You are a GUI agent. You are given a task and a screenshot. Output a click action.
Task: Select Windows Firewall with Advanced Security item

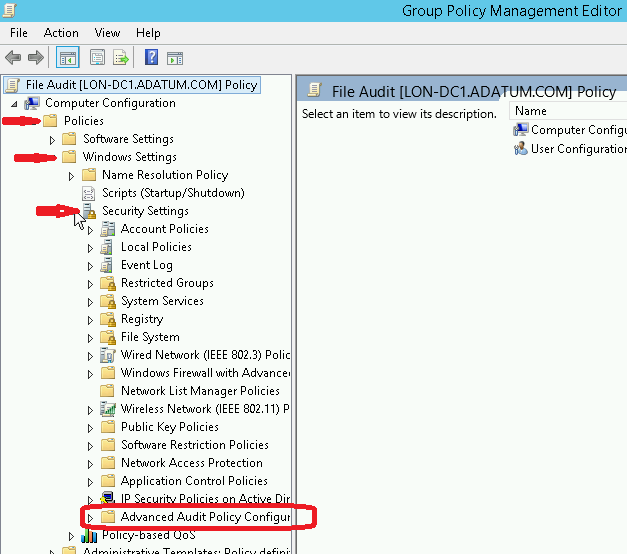206,373
